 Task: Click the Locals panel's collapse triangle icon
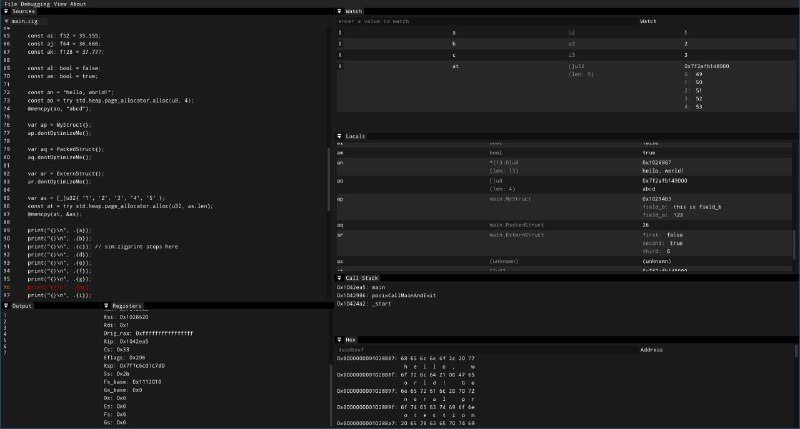(x=341, y=135)
